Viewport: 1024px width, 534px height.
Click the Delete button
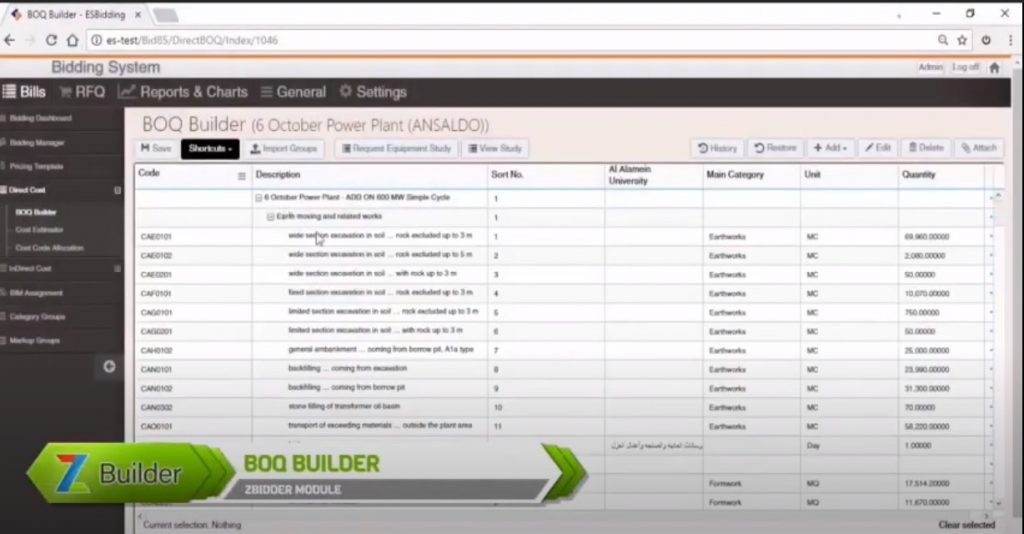coord(926,148)
